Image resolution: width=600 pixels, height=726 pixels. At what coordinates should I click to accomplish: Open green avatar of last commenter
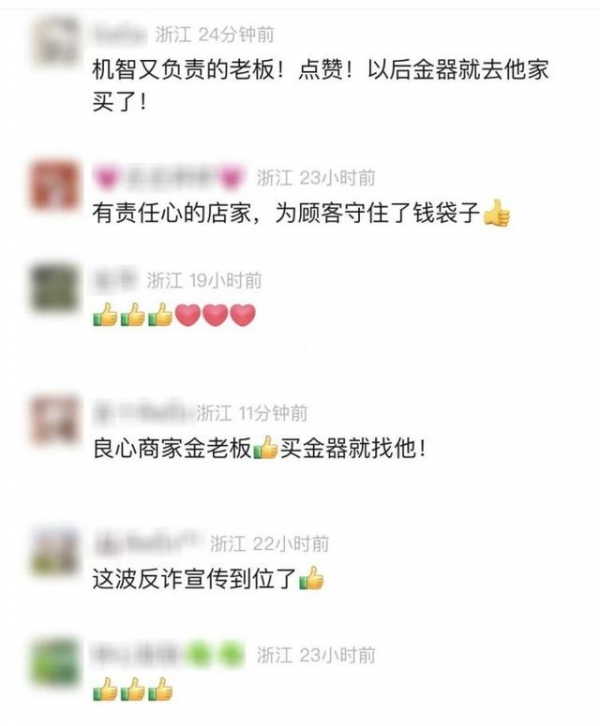coord(55,661)
